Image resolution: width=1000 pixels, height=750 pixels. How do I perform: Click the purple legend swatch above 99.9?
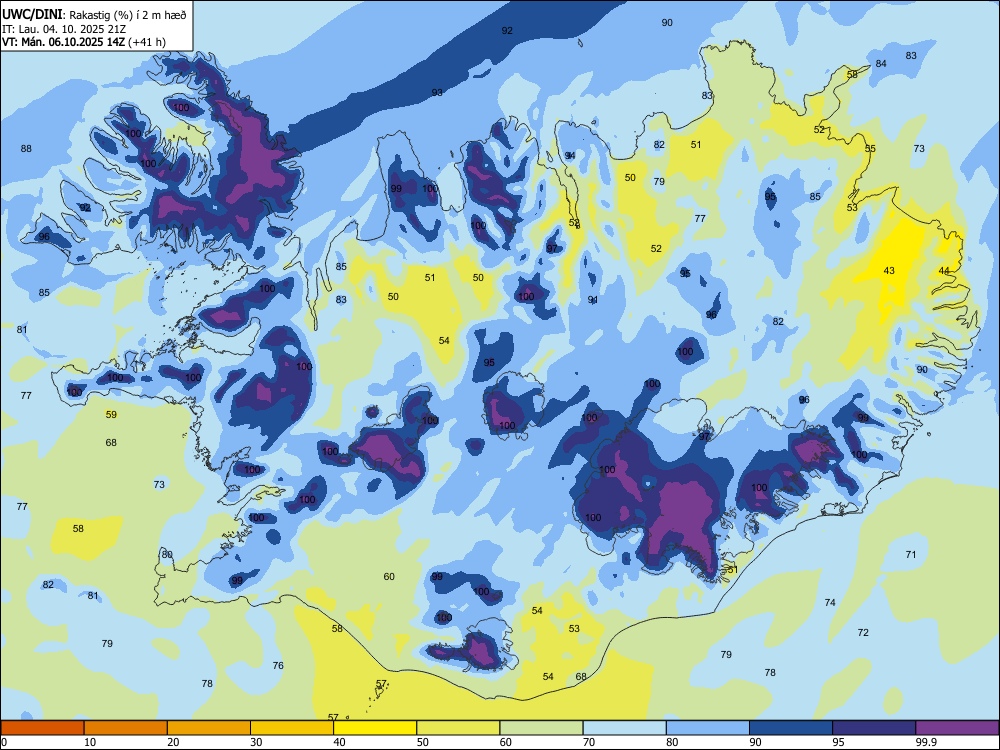pos(957,728)
